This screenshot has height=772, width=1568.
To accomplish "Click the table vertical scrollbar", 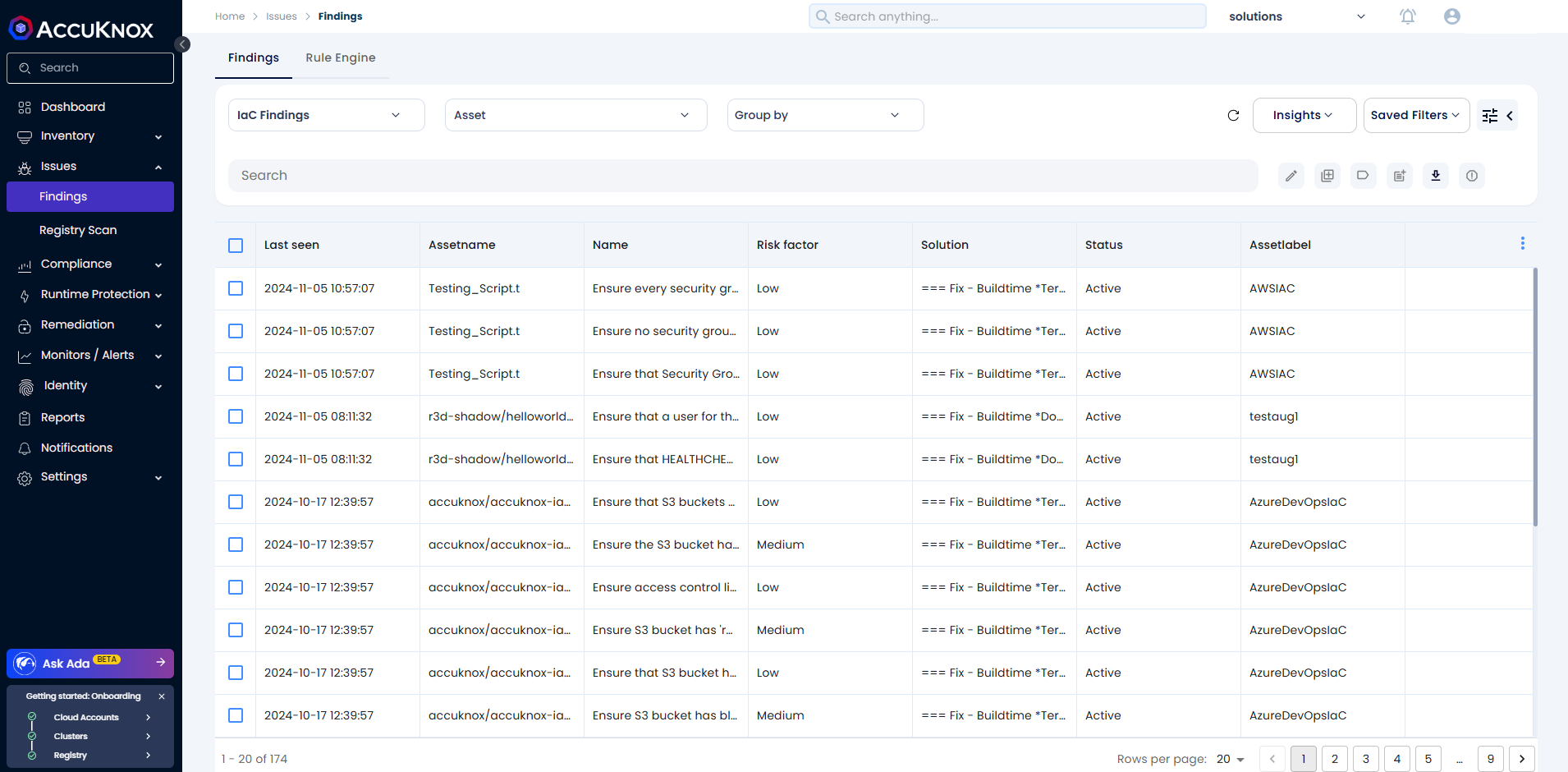I will [1535, 397].
